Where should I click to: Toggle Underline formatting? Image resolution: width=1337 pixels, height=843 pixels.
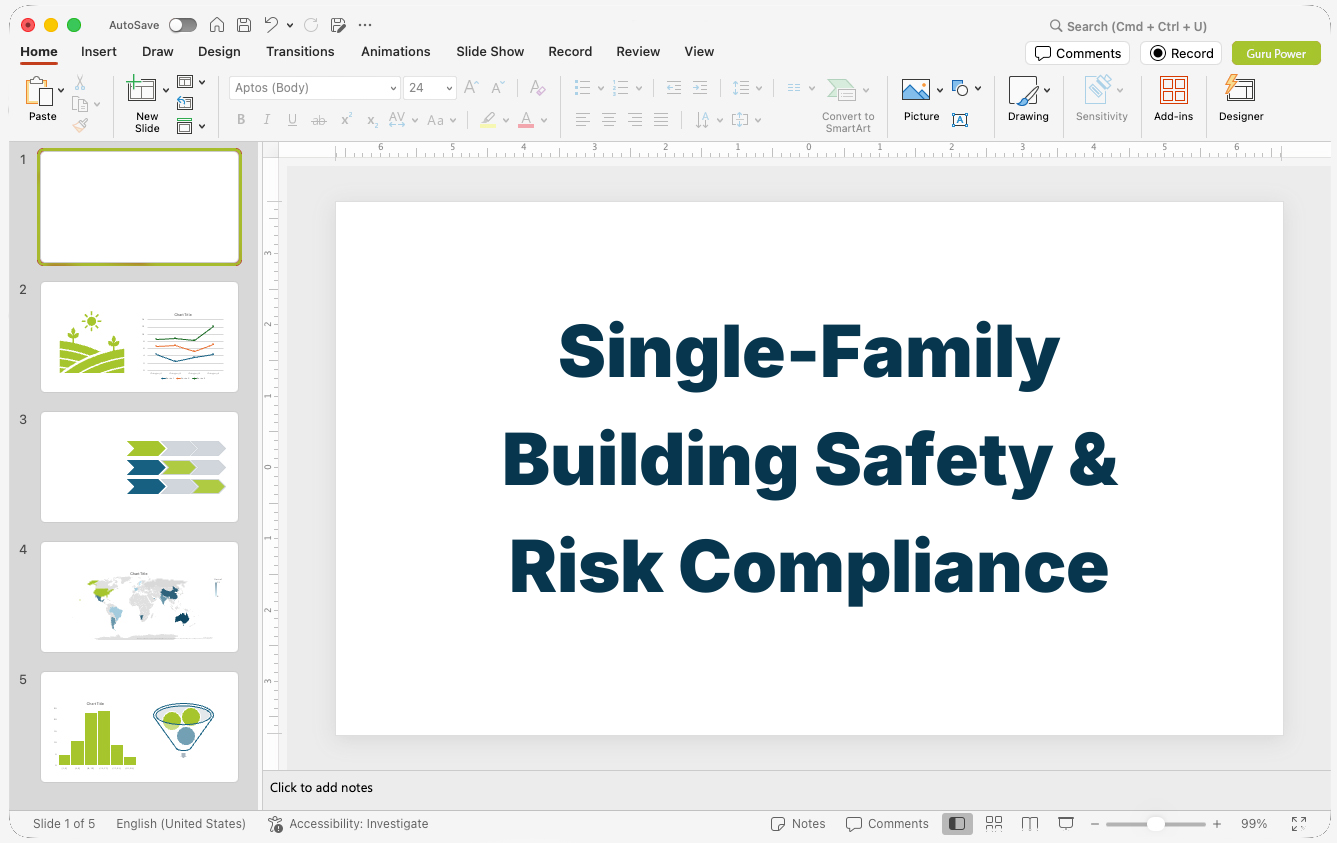click(x=292, y=120)
